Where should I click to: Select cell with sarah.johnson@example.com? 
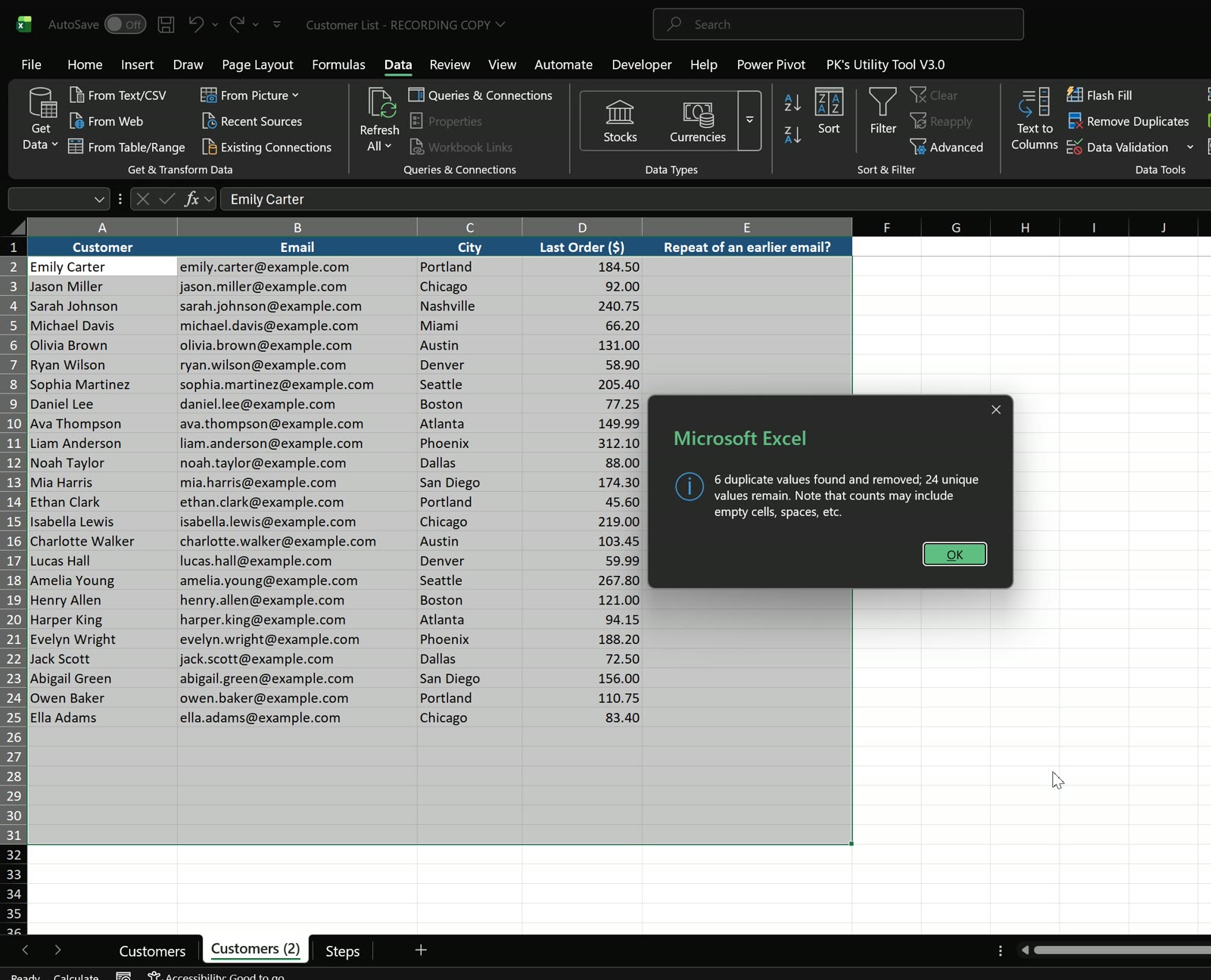tap(297, 306)
